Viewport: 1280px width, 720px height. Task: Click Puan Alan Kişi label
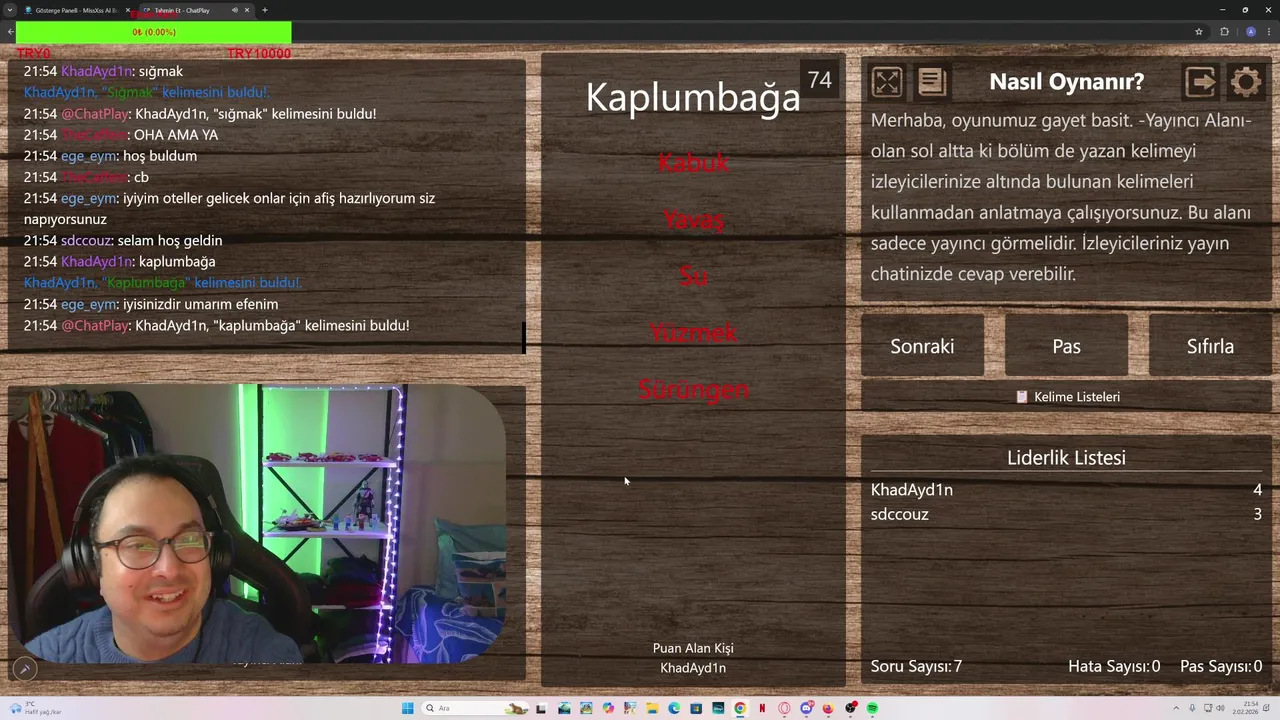coord(693,648)
